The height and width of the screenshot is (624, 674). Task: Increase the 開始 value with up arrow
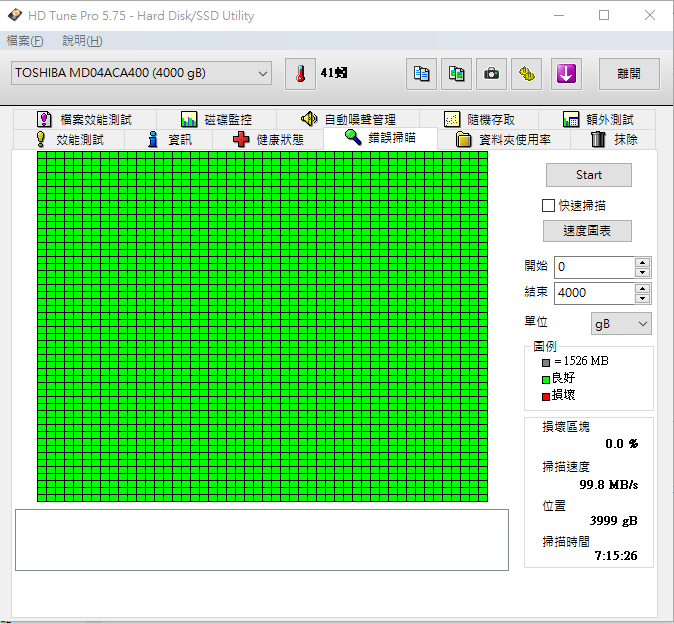pos(643,262)
